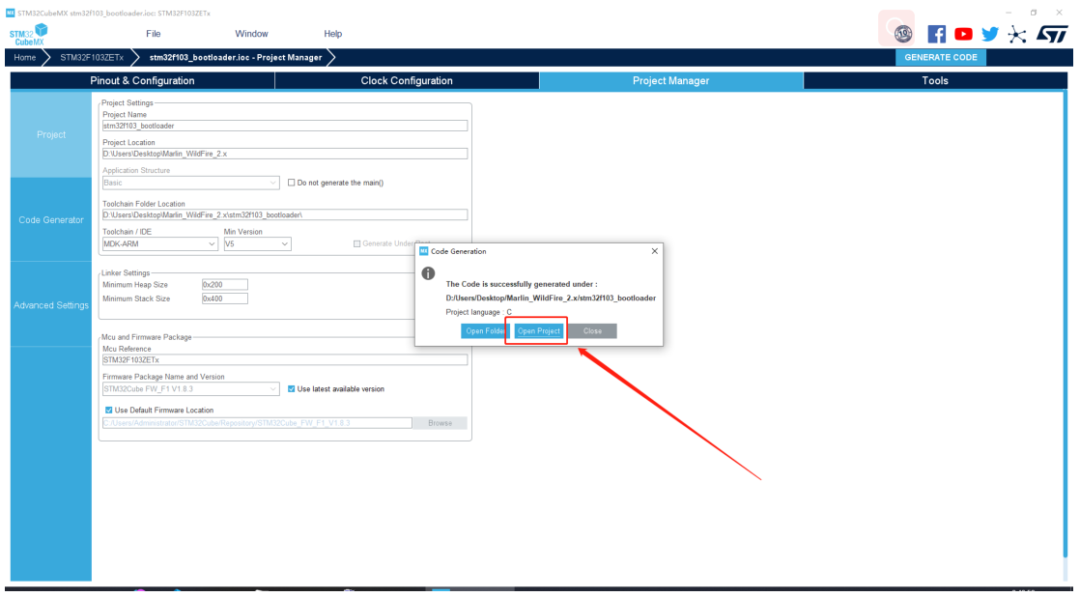Click the 'Project language : C' text
Image resolution: width=1080 pixels, height=597 pixels.
pyautogui.click(x=479, y=312)
